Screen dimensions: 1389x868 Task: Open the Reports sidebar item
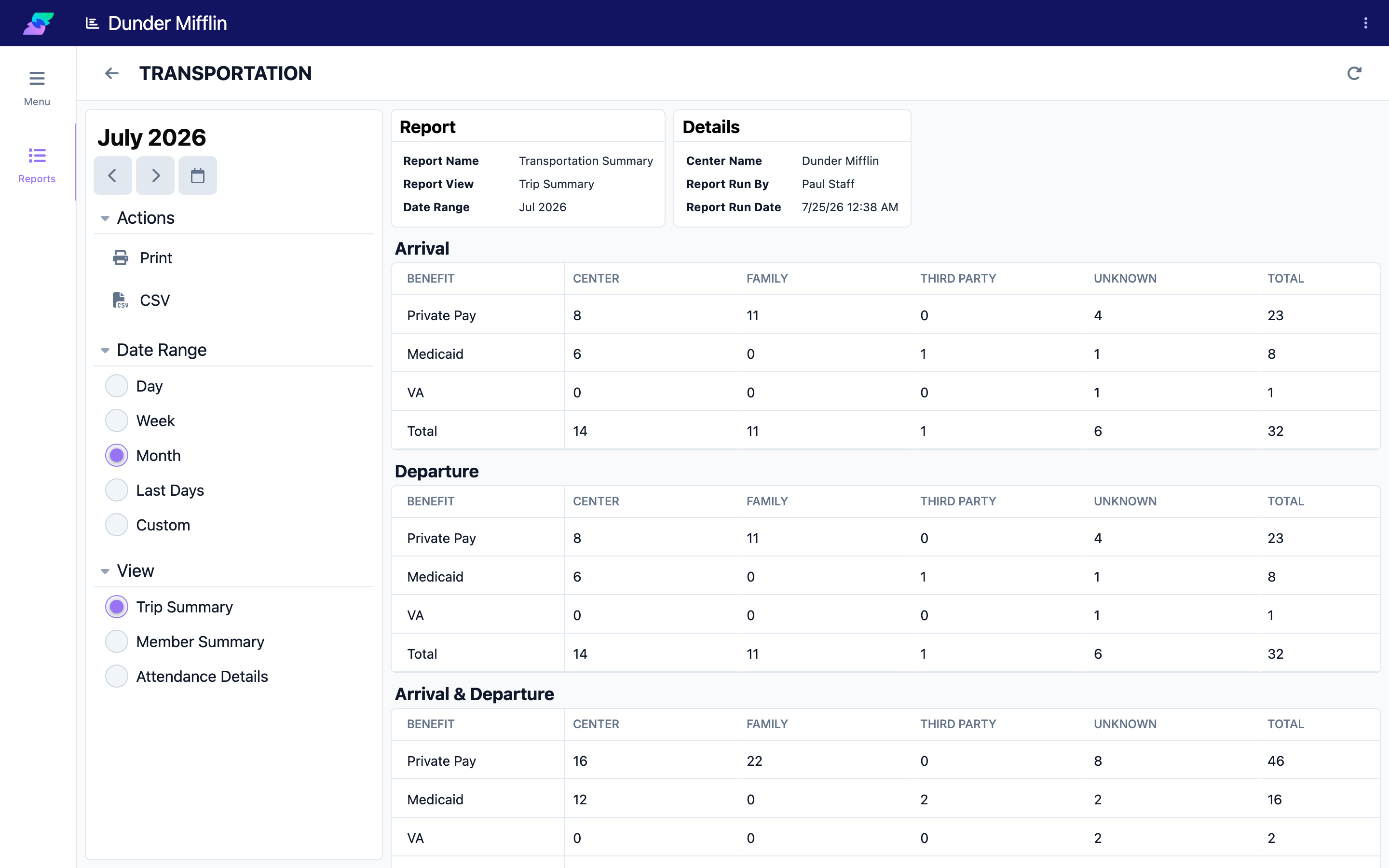tap(37, 165)
